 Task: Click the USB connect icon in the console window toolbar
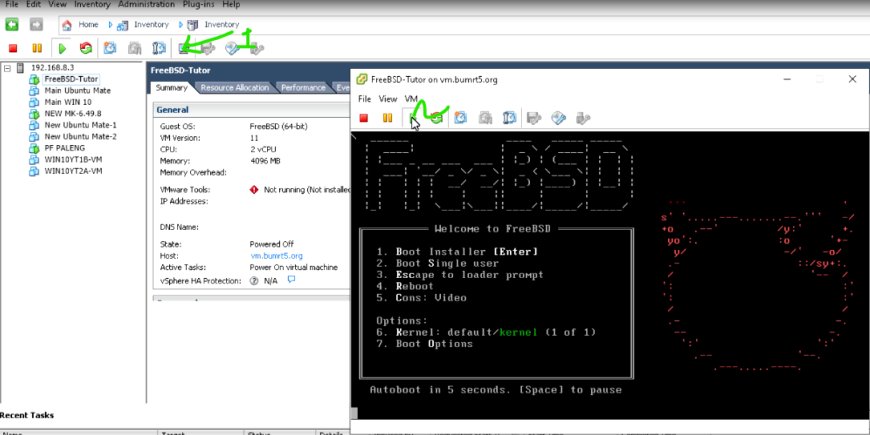coord(583,118)
